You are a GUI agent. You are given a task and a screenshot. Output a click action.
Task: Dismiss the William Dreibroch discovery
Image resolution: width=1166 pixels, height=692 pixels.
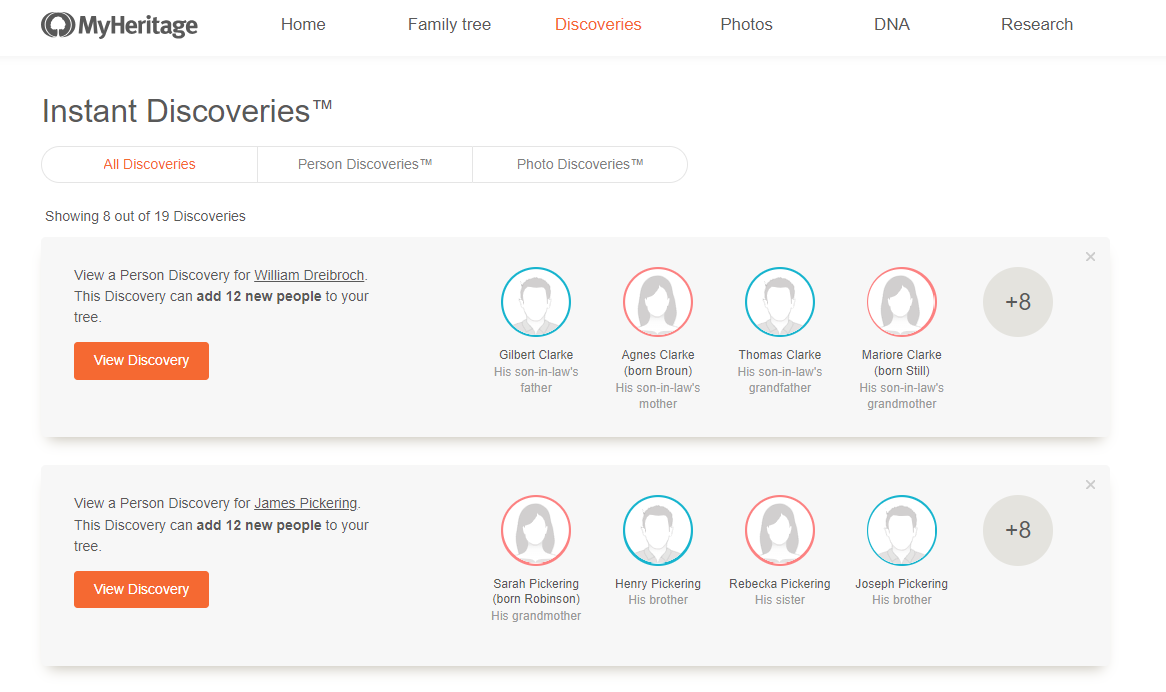(1090, 256)
